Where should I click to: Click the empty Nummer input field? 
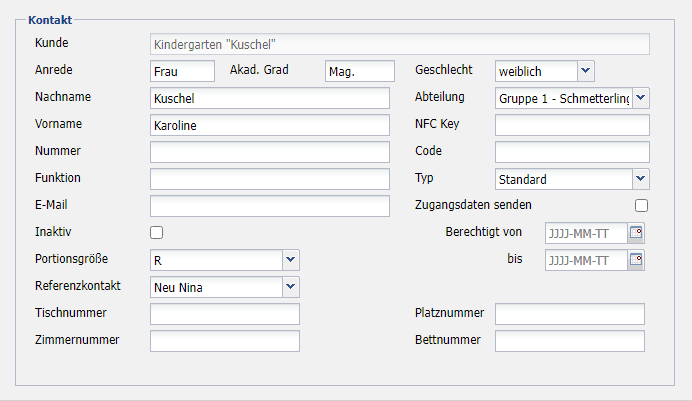[x=269, y=152]
